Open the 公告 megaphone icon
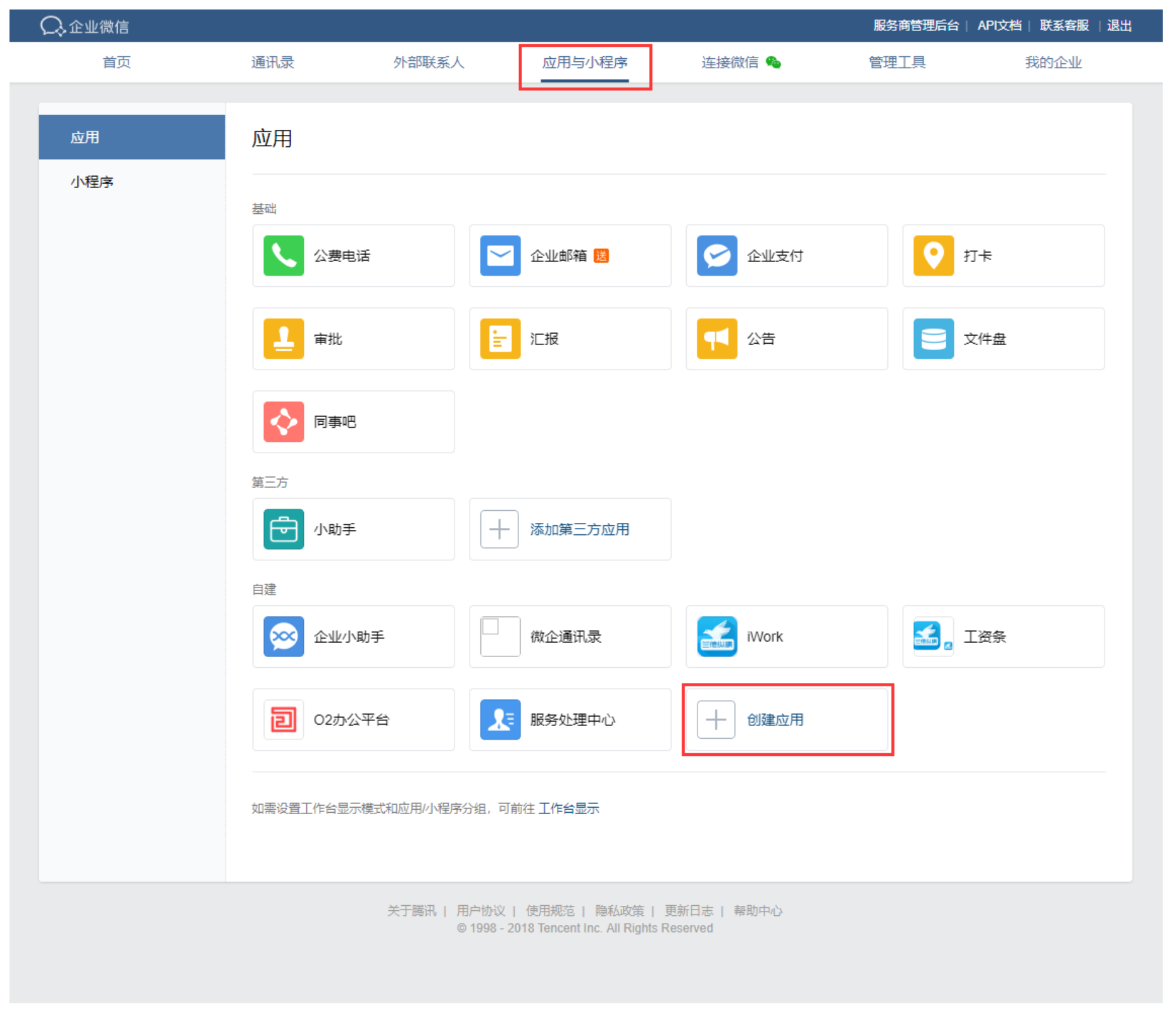The height and width of the screenshot is (1009, 1176). coord(716,339)
